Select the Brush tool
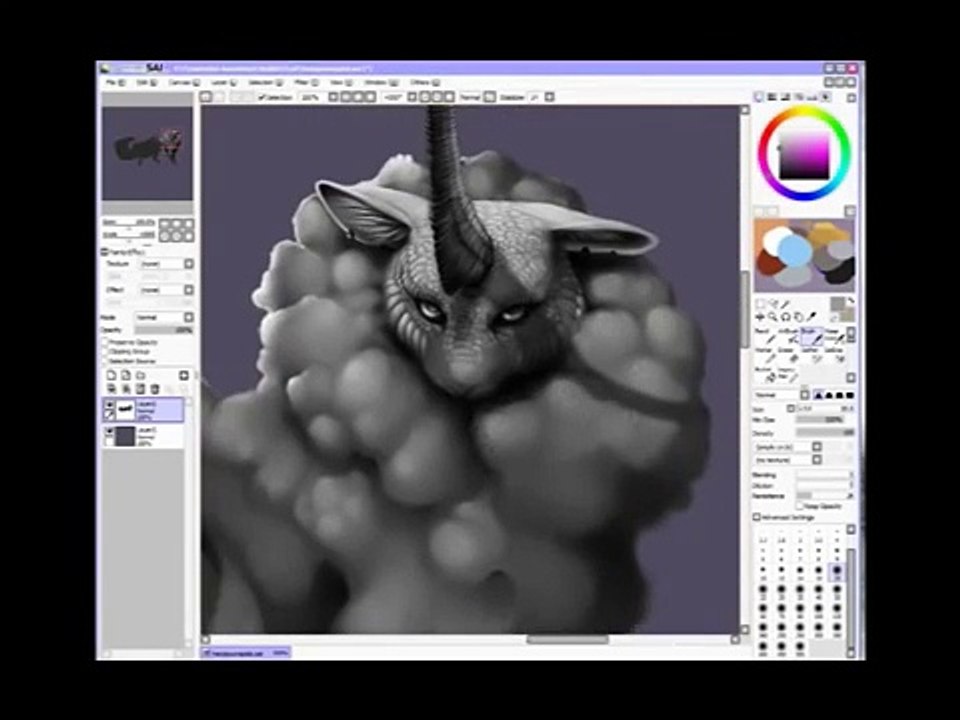 [x=811, y=335]
